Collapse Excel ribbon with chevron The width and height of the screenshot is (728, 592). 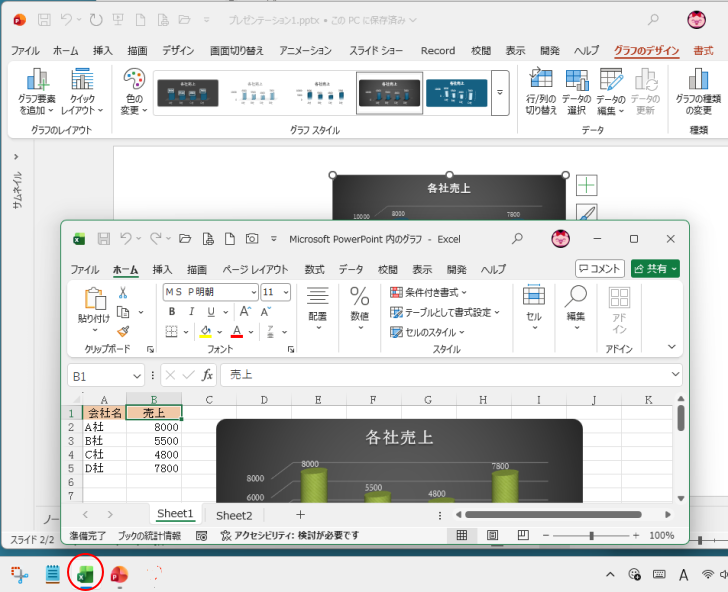672,347
